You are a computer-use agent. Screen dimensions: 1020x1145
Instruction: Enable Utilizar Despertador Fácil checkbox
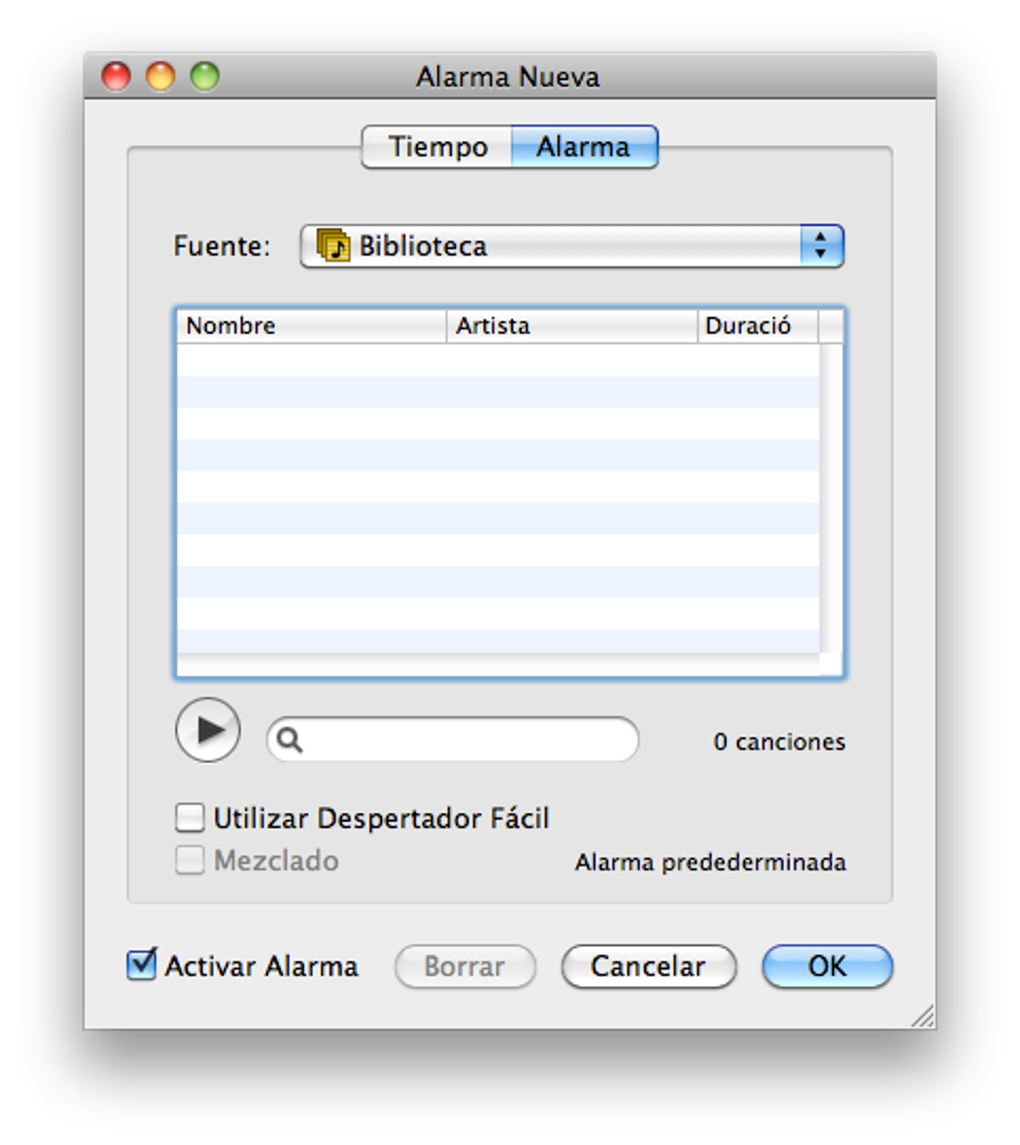tap(190, 818)
